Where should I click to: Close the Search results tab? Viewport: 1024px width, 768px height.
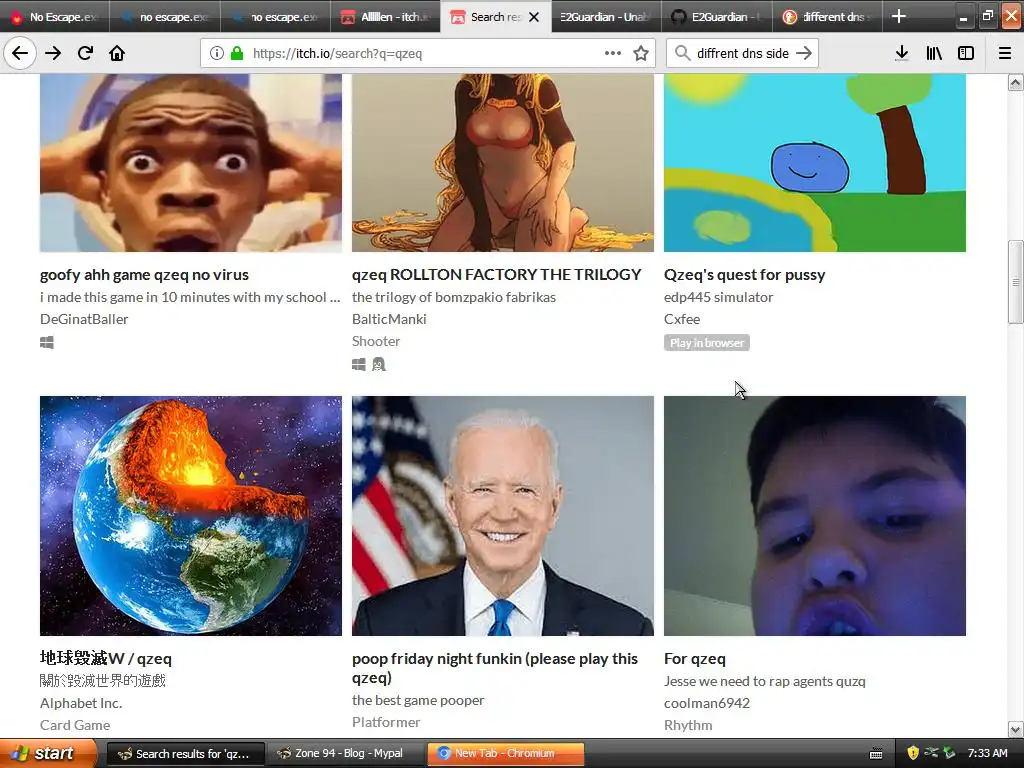coord(534,17)
